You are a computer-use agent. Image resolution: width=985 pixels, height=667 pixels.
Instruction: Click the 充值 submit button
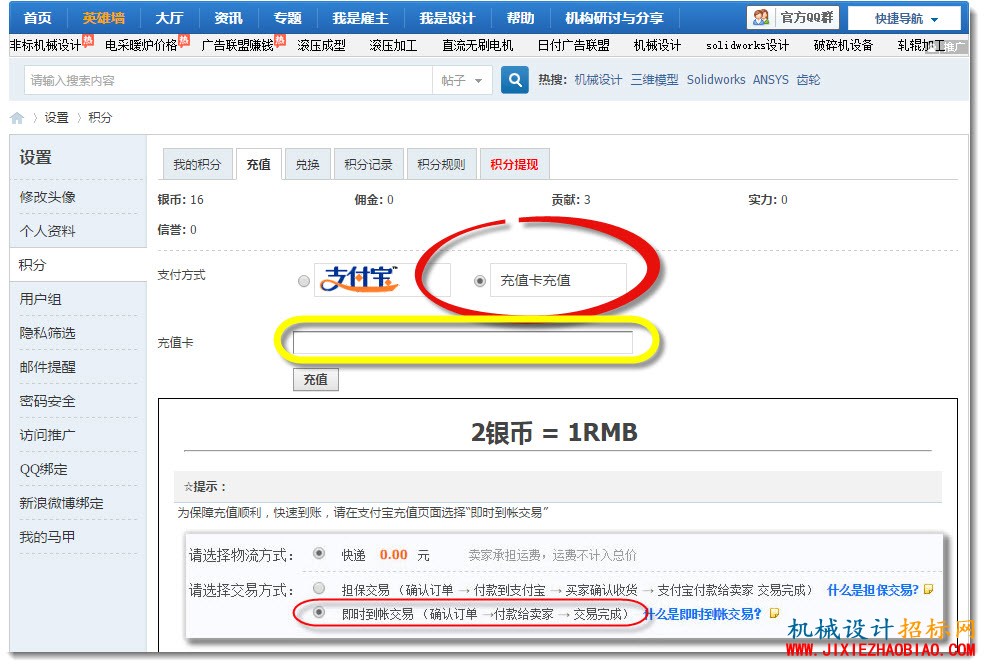click(316, 379)
